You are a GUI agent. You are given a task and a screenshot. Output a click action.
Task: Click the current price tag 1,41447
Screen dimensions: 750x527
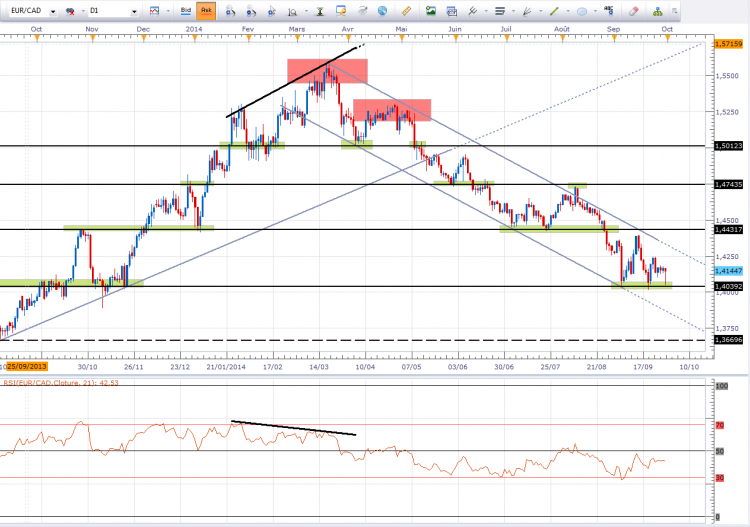[728, 271]
